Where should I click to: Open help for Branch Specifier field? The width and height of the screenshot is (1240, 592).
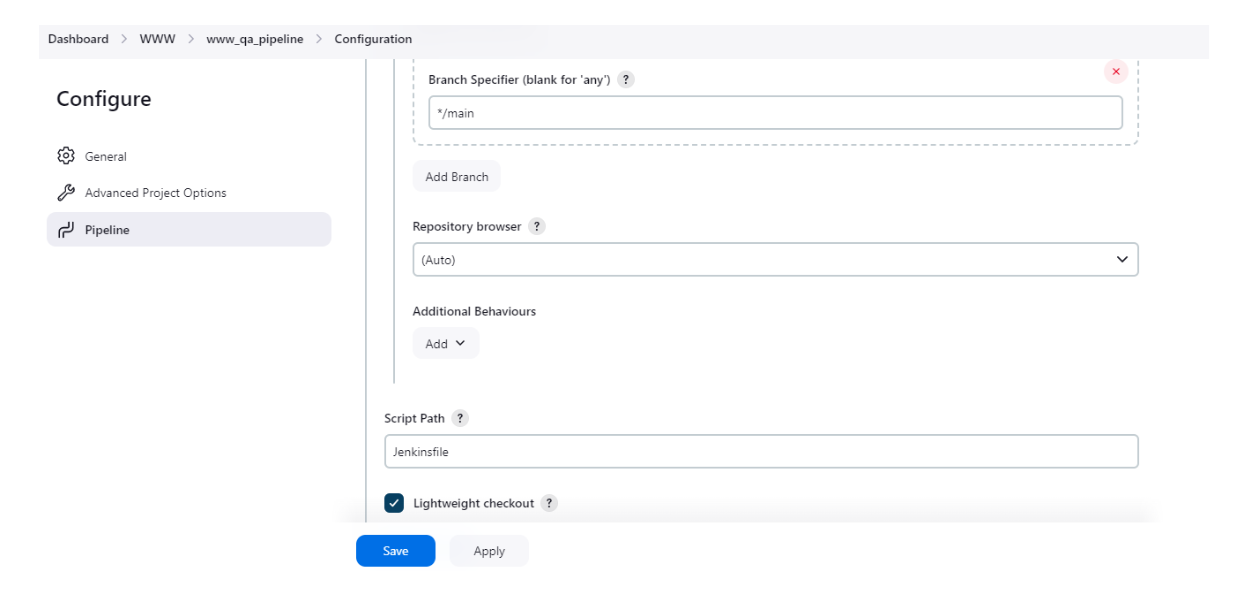pyautogui.click(x=626, y=80)
